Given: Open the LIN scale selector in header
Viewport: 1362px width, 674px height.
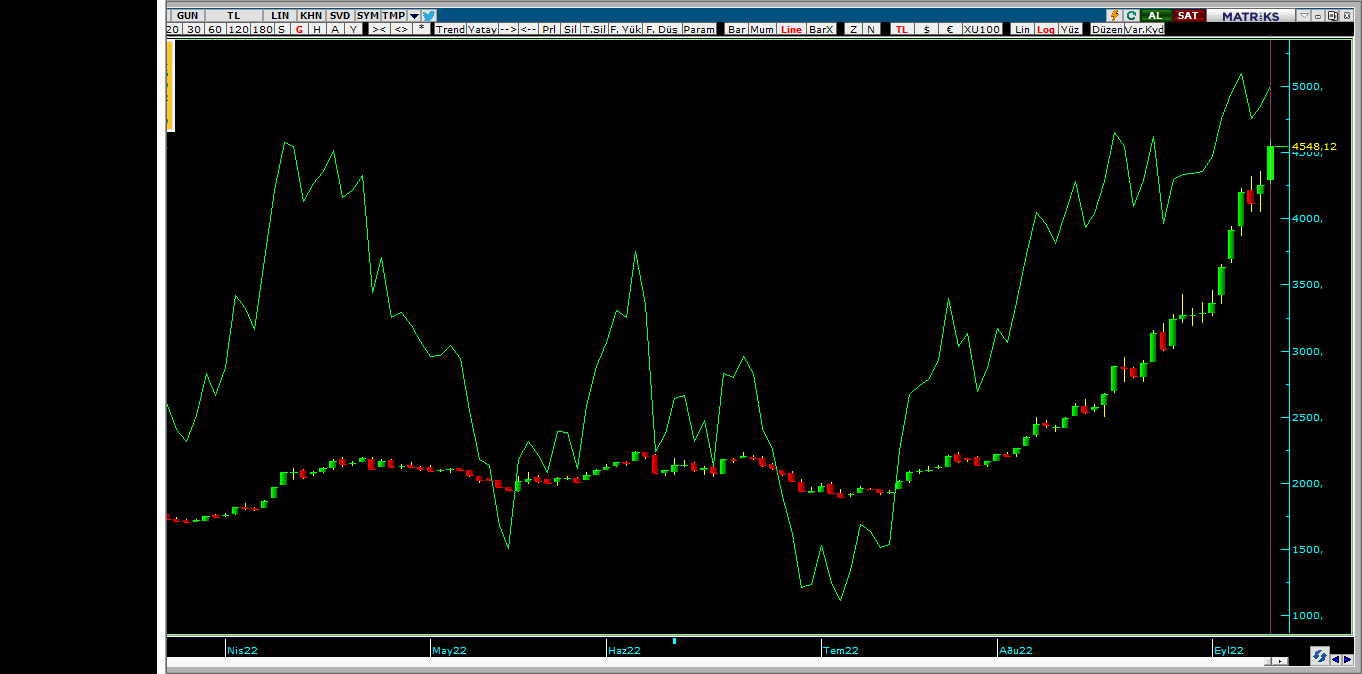Looking at the screenshot, I should coord(280,16).
